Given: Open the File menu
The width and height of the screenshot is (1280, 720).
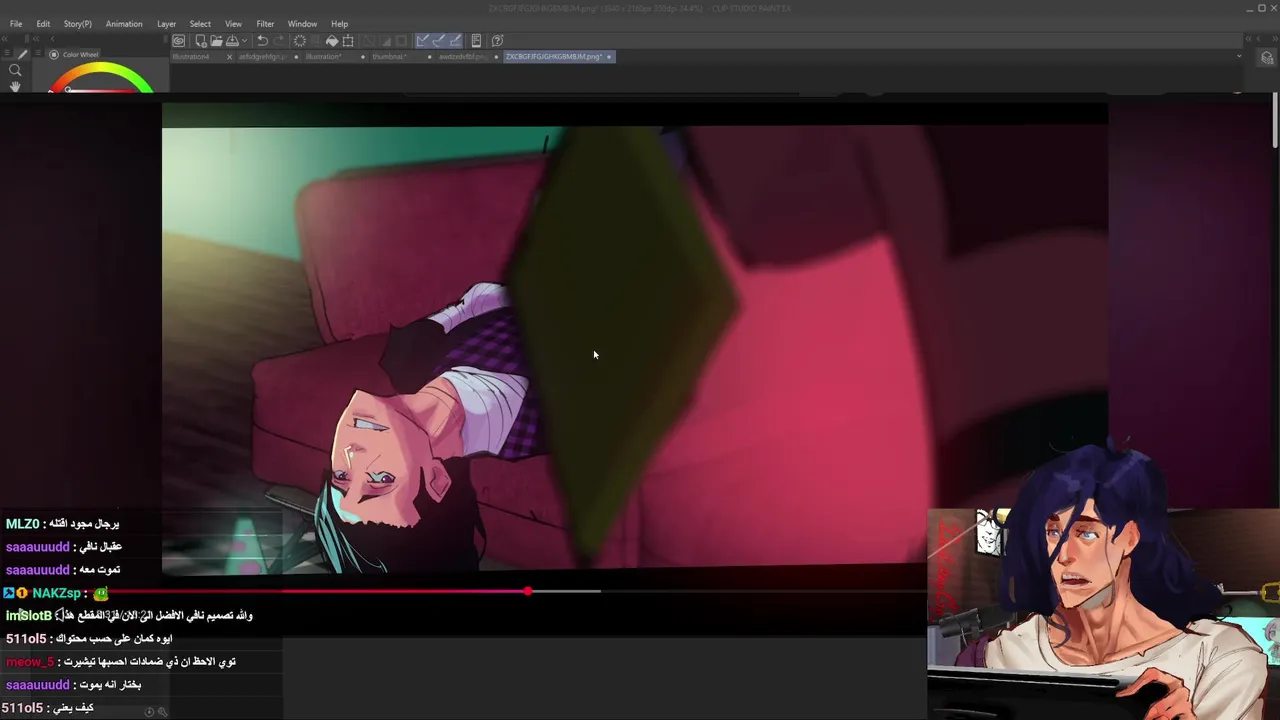Looking at the screenshot, I should (16, 24).
